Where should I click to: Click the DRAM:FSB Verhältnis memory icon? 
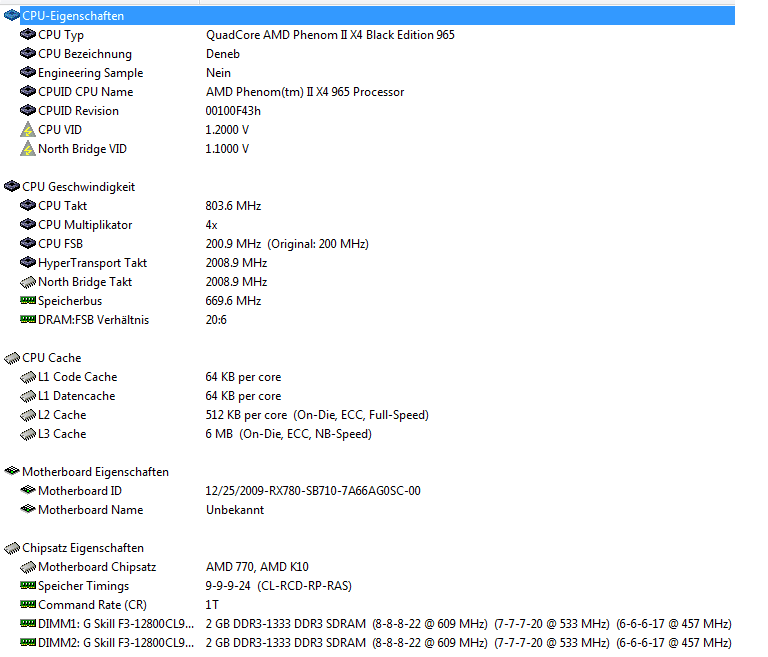click(28, 319)
